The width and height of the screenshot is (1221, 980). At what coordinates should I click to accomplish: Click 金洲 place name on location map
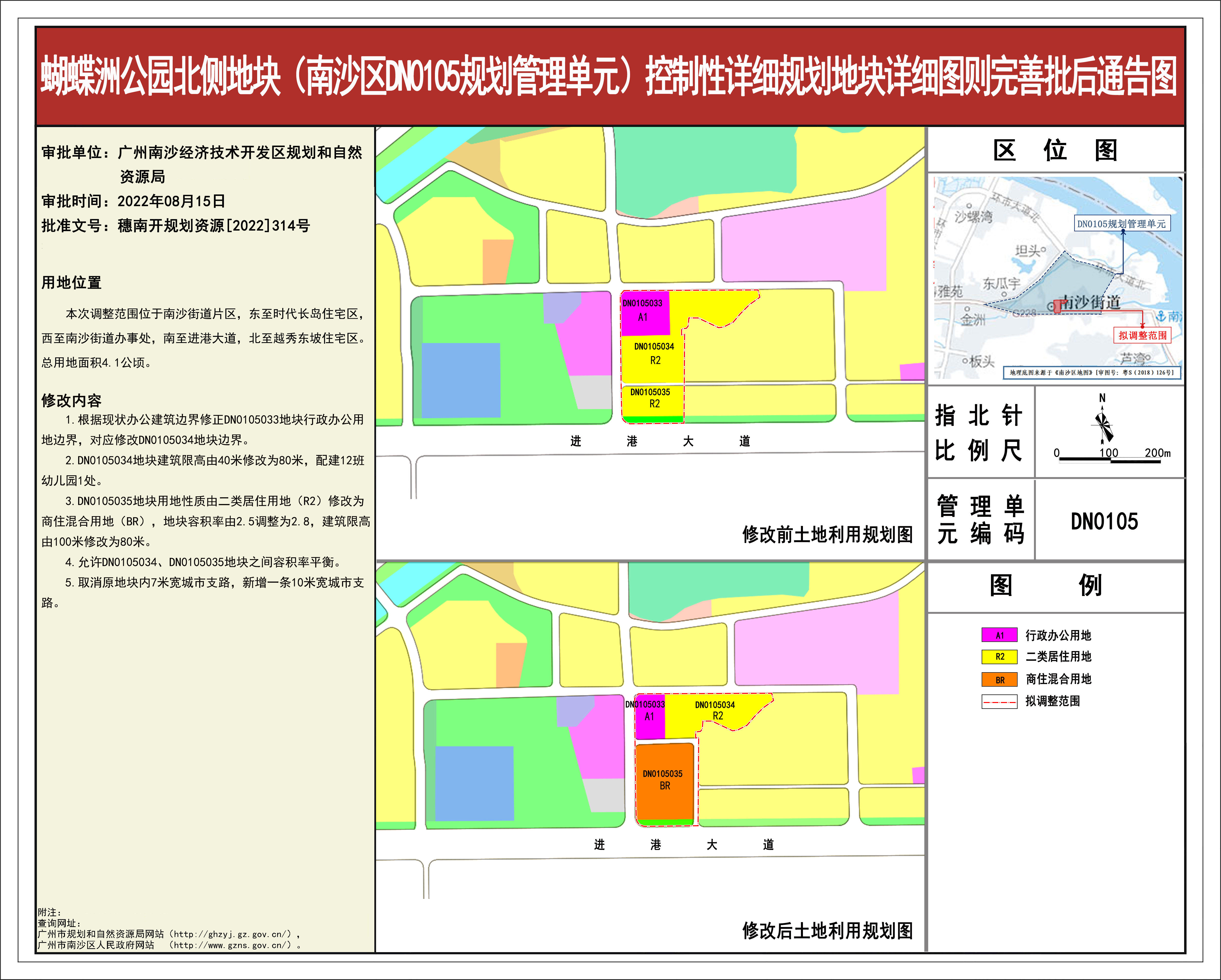coord(972,320)
